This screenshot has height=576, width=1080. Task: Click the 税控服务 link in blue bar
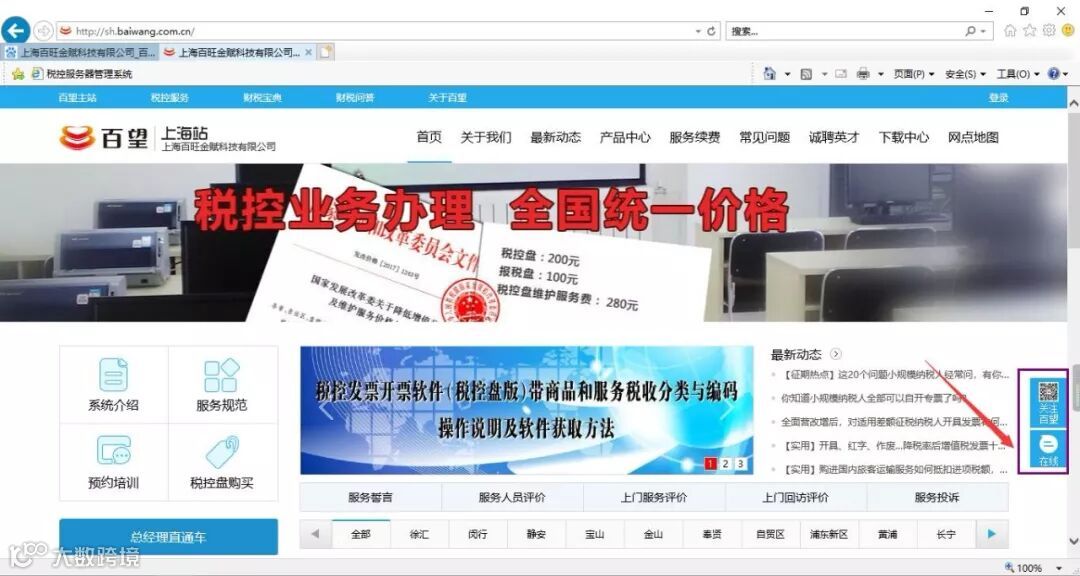click(169, 98)
